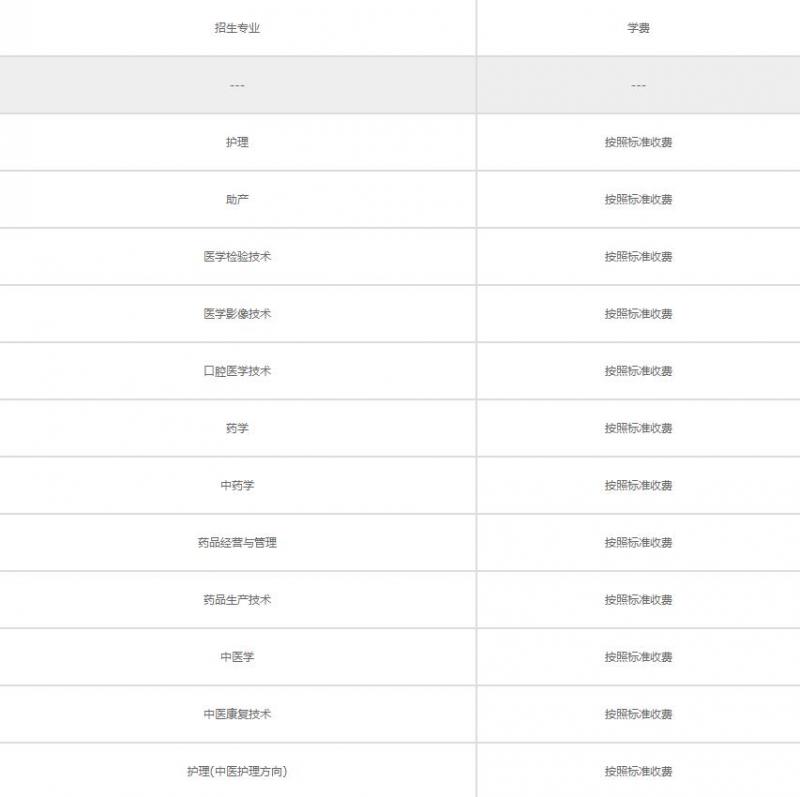Click the 招生专业 column header

click(237, 28)
